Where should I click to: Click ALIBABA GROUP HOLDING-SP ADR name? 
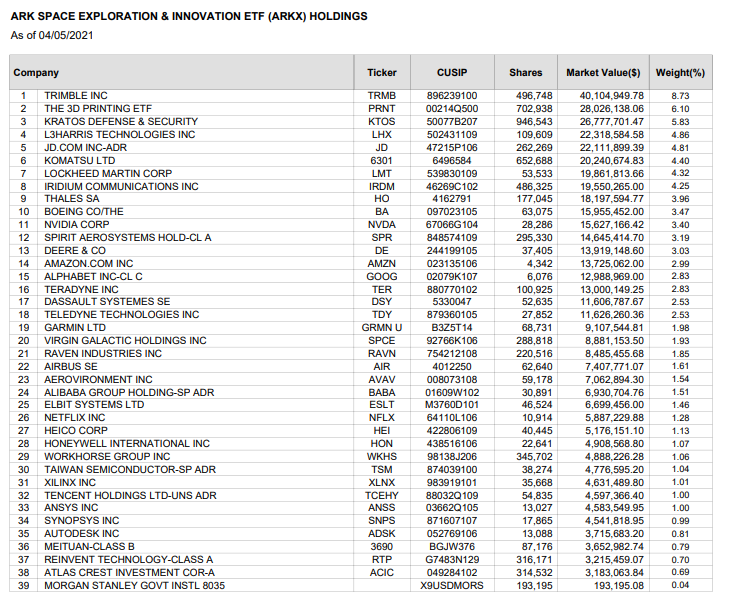tap(129, 393)
